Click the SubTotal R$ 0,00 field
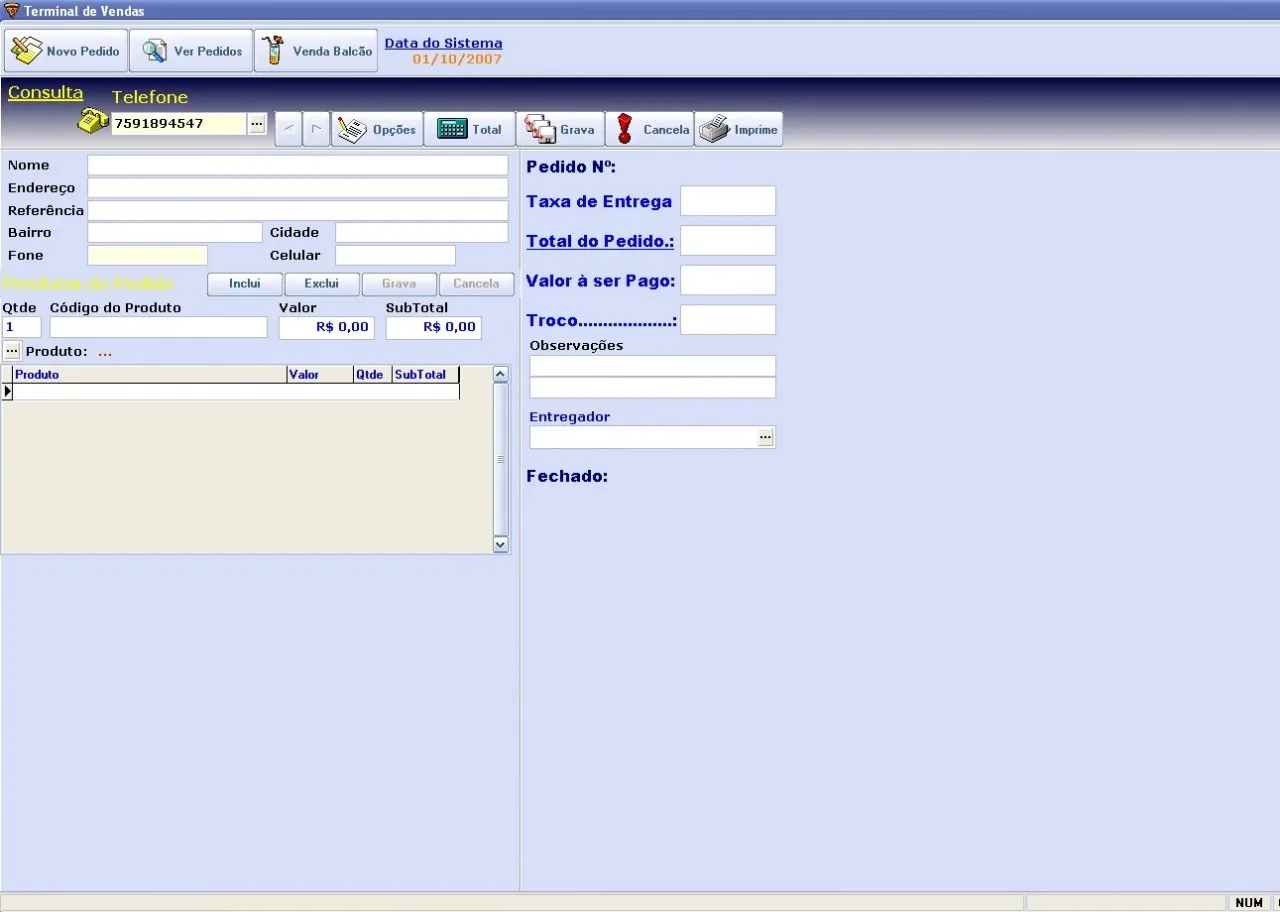This screenshot has width=1280, height=912. (434, 327)
